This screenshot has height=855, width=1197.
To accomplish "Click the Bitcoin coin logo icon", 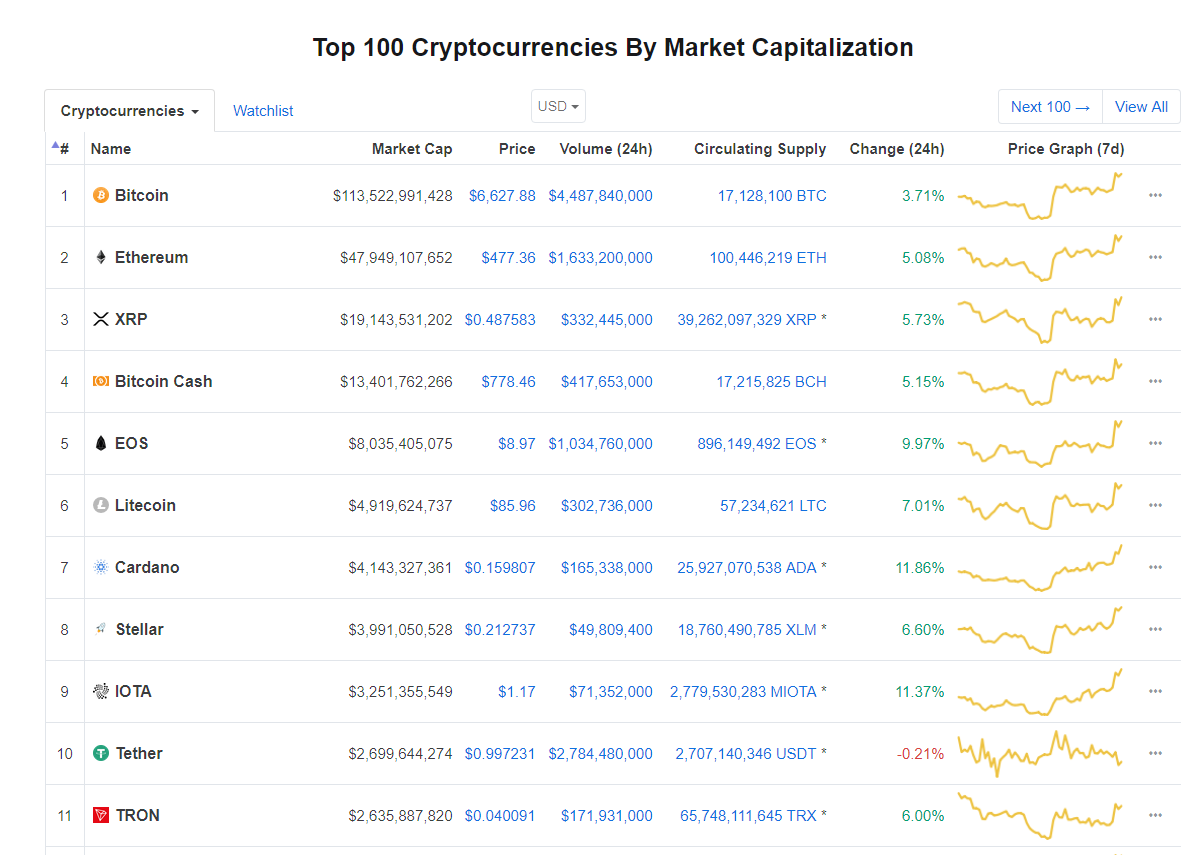I will (100, 196).
